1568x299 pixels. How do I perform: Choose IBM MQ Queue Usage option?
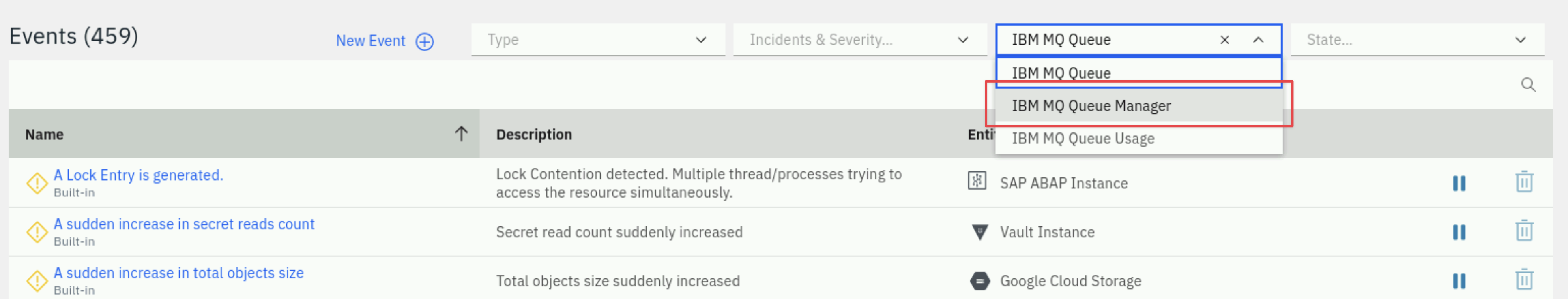(x=1138, y=139)
